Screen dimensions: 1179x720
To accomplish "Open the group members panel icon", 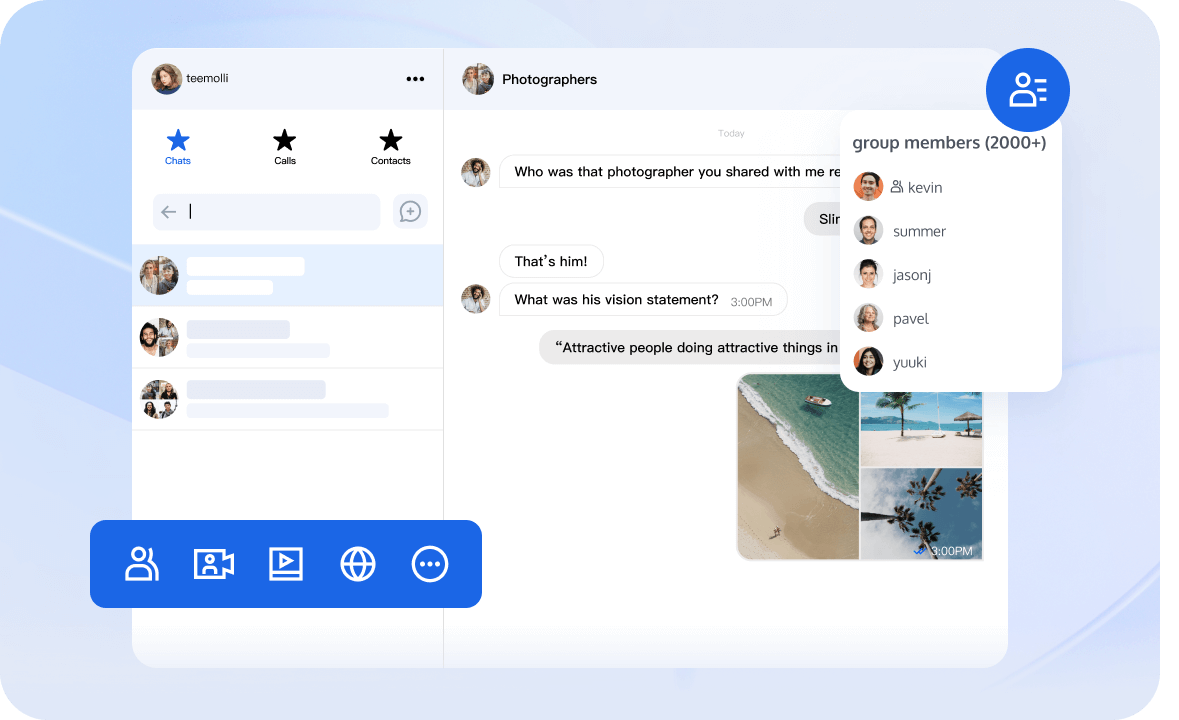I will pos(1027,89).
